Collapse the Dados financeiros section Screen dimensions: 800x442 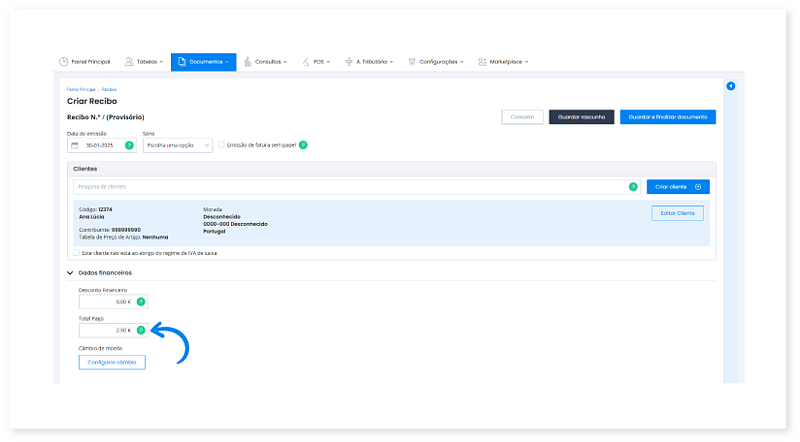(70, 272)
